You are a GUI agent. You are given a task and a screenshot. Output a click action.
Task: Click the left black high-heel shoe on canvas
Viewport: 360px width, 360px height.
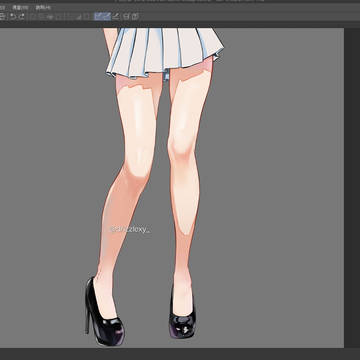coord(103,312)
